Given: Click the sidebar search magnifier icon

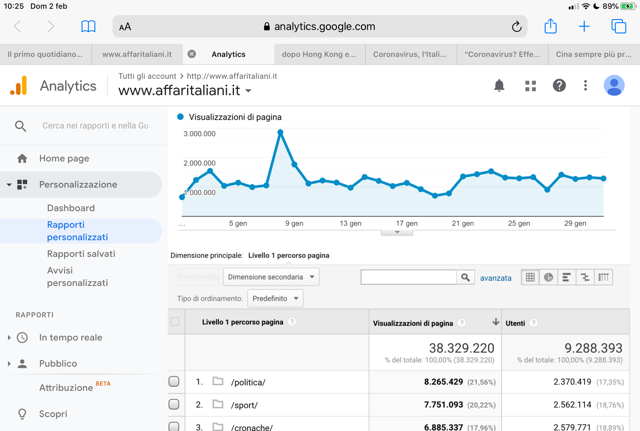Looking at the screenshot, I should click(x=20, y=126).
